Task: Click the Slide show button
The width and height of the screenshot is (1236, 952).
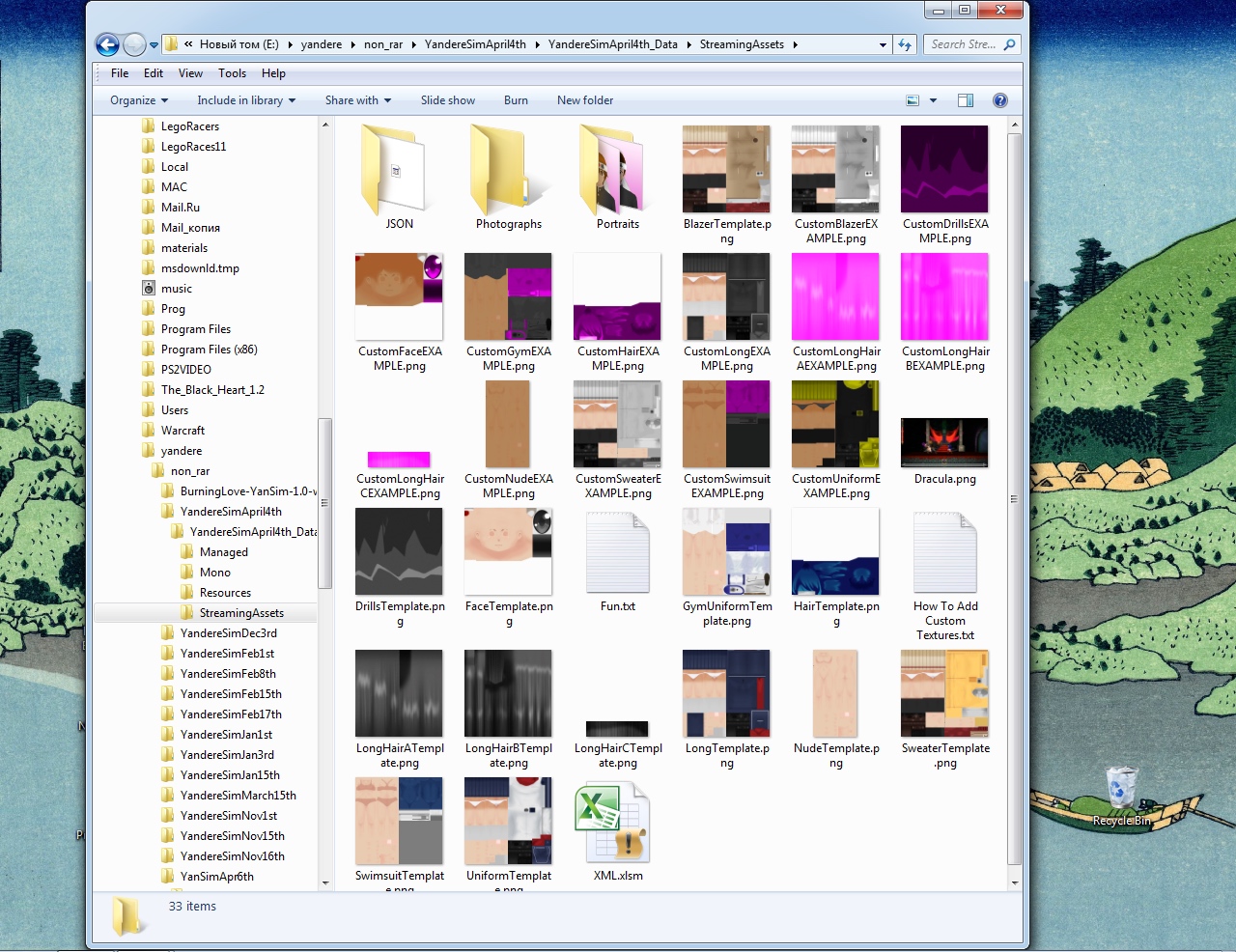Action: [x=447, y=100]
